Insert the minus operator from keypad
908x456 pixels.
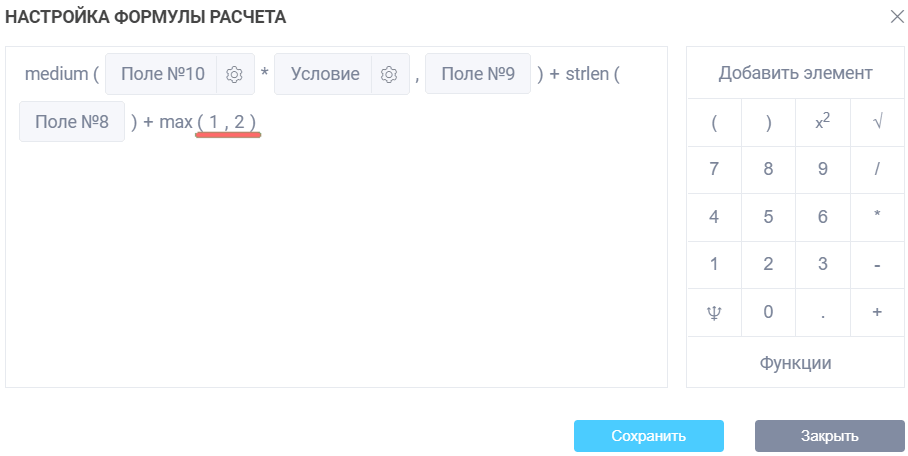pyautogui.click(x=877, y=265)
